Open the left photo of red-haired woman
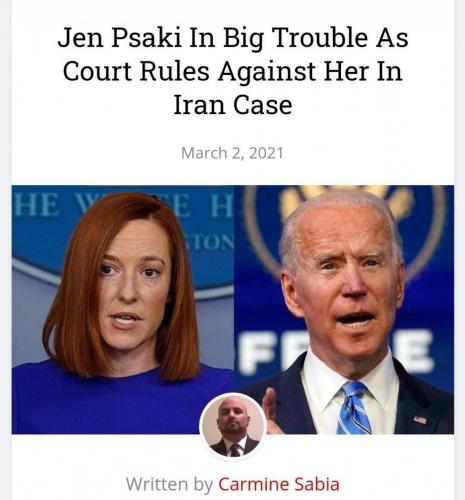 123,310
